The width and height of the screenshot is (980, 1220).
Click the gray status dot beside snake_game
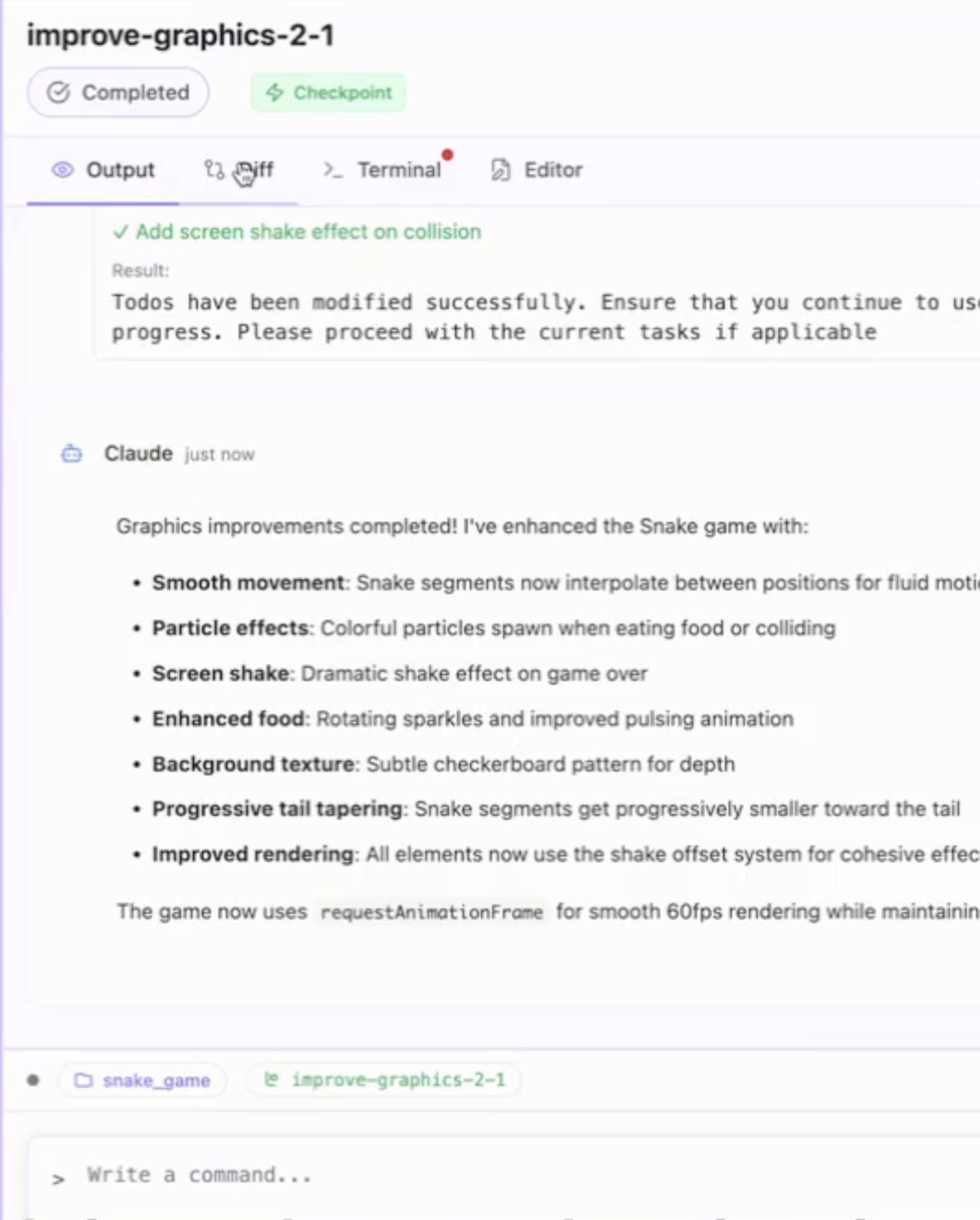click(x=33, y=1080)
